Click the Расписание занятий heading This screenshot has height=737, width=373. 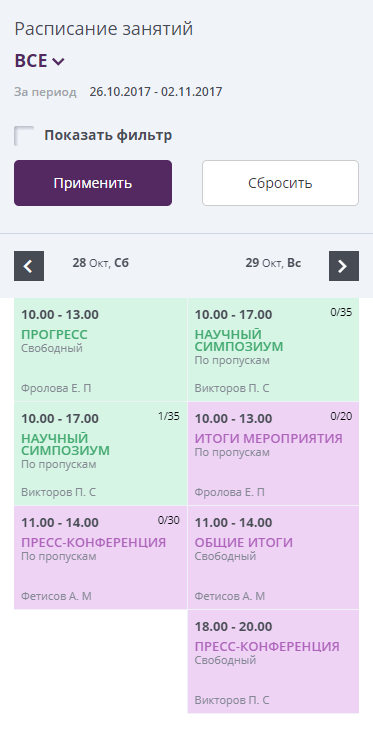tap(104, 29)
